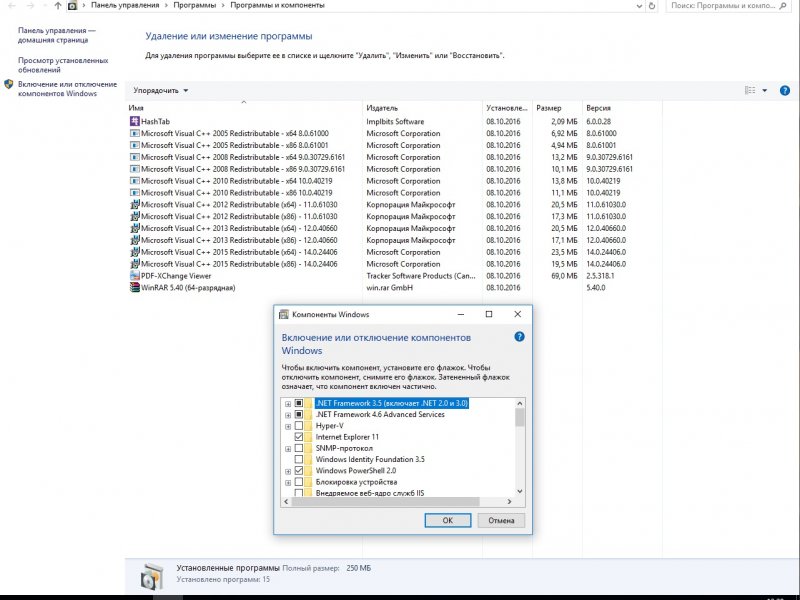
Task: Click the Компоненты Windows title bar icon
Action: (284, 314)
